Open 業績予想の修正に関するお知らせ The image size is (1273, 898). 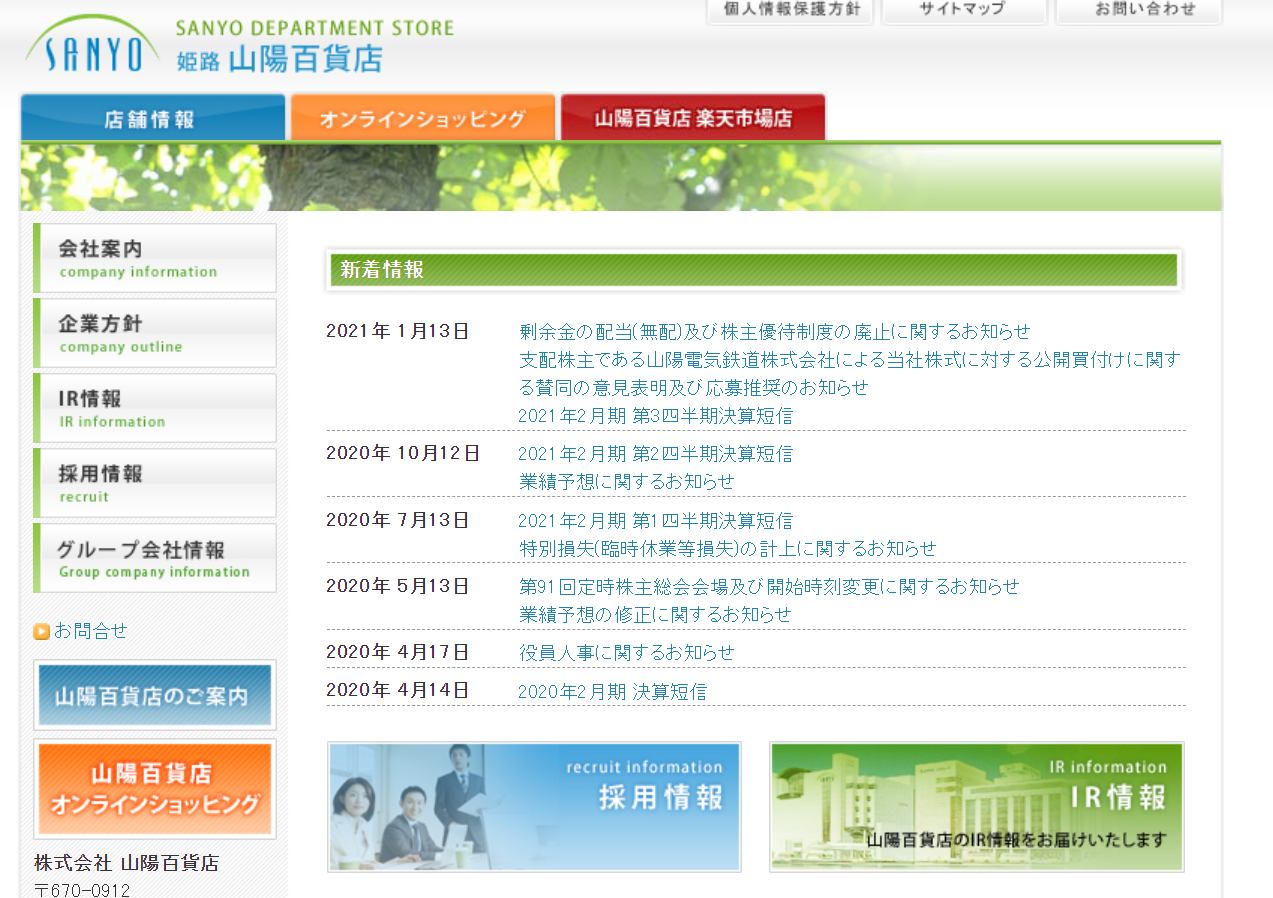[x=655, y=614]
